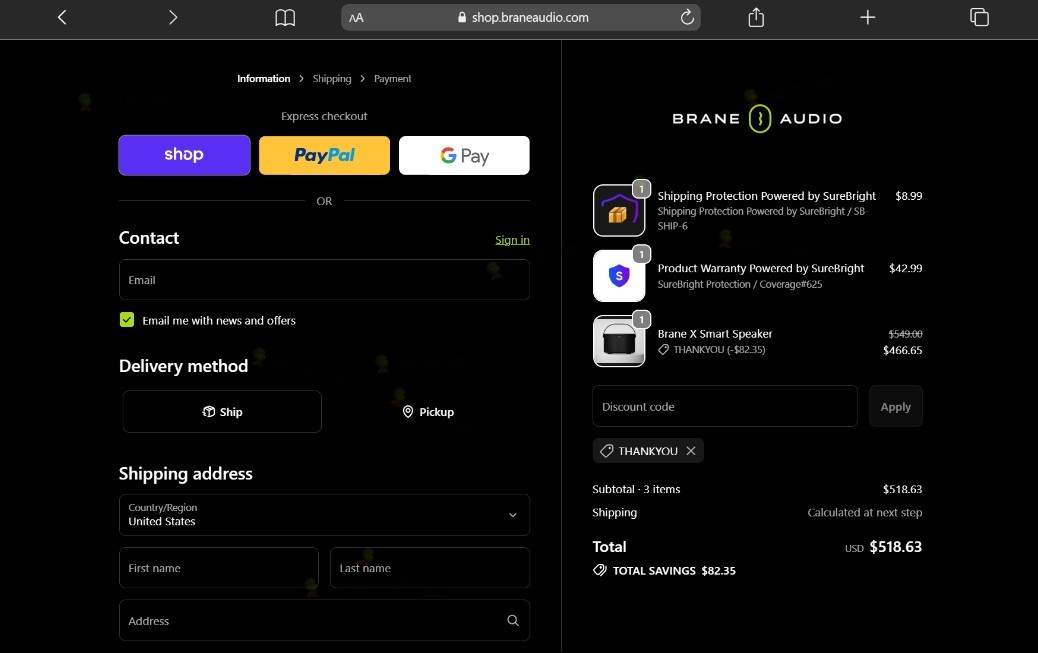1038x653 pixels.
Task: Click the Calculated at next step text
Action: tap(865, 512)
